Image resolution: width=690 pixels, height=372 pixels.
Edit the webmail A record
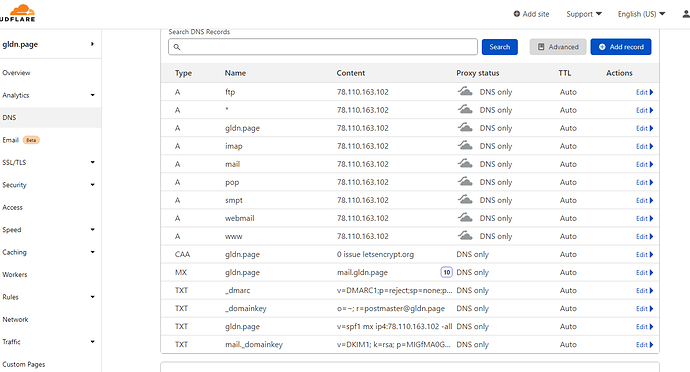pos(645,218)
